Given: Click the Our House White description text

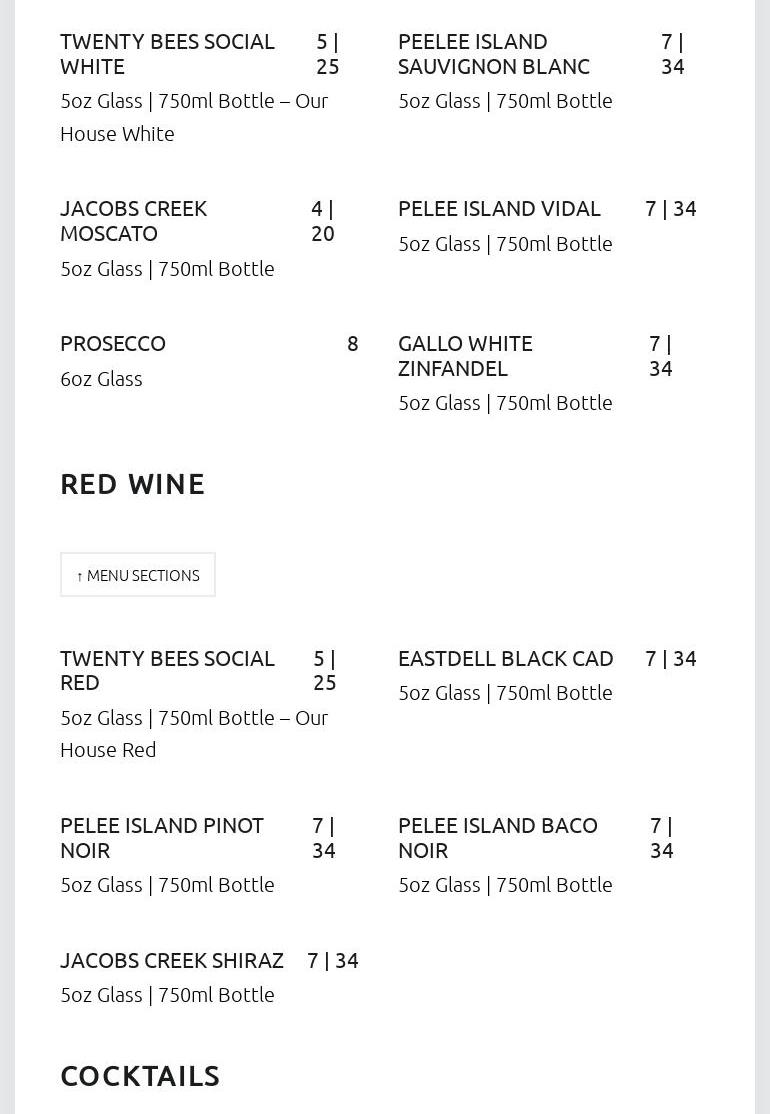Looking at the screenshot, I should point(194,117).
